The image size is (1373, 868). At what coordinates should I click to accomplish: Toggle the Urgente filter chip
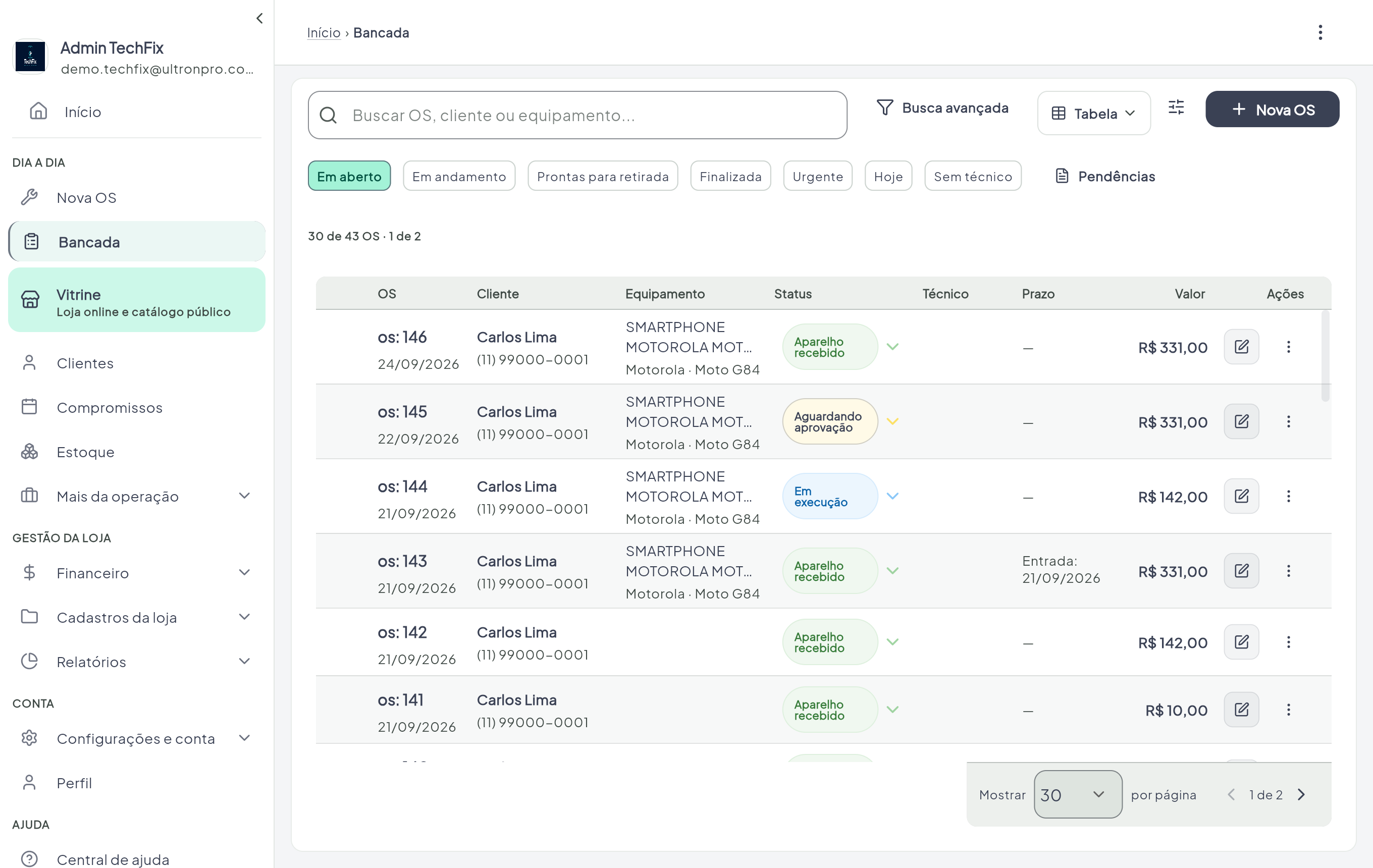(818, 176)
